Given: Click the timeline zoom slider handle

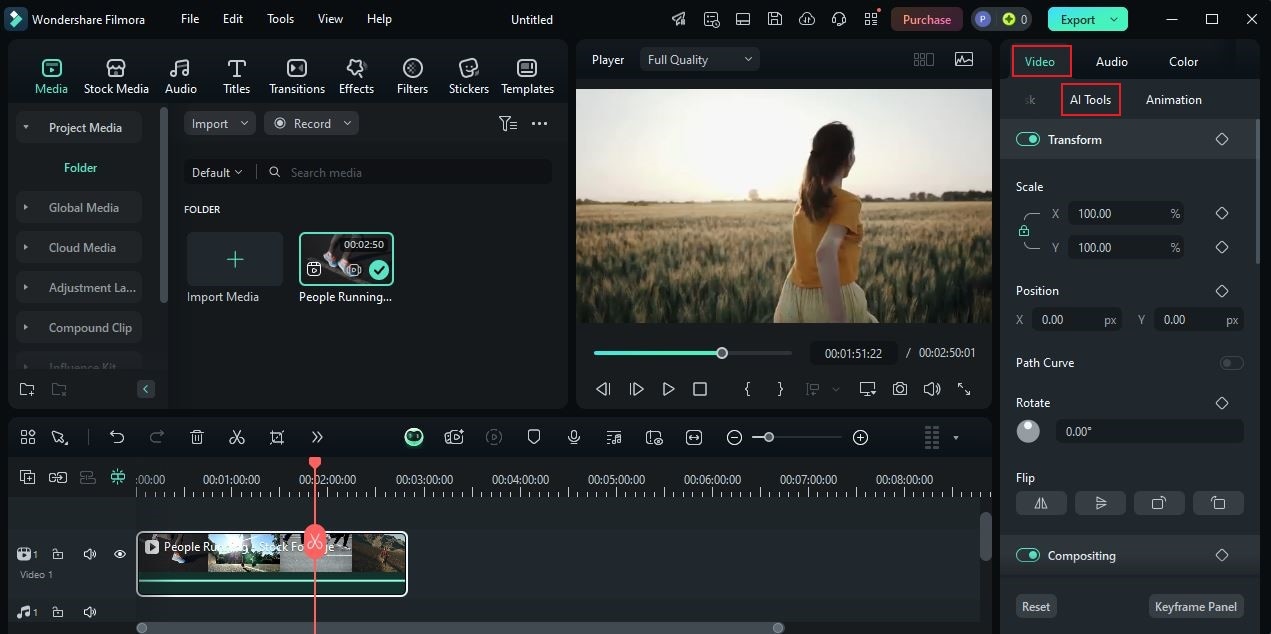Looking at the screenshot, I should click(768, 437).
